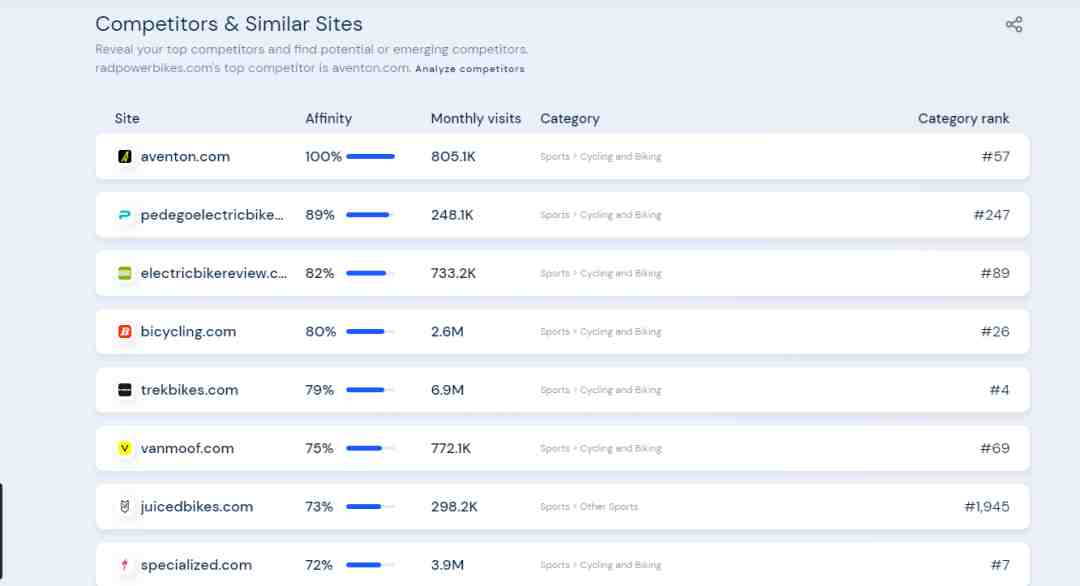Image resolution: width=1080 pixels, height=586 pixels.
Task: Click the Sports > Other Sports category
Action: [x=589, y=507]
